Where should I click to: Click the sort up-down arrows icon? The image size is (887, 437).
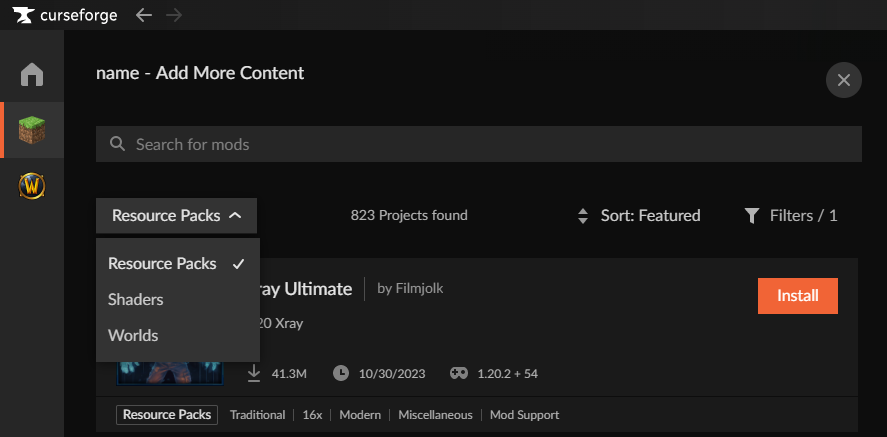pyautogui.click(x=583, y=216)
